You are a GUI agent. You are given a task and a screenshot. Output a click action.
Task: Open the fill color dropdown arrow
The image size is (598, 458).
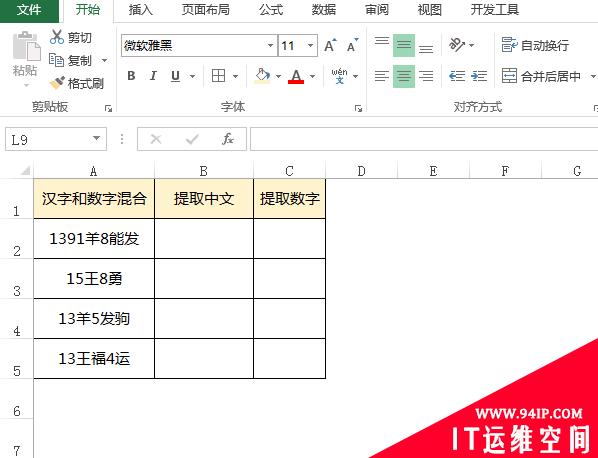pyautogui.click(x=278, y=76)
